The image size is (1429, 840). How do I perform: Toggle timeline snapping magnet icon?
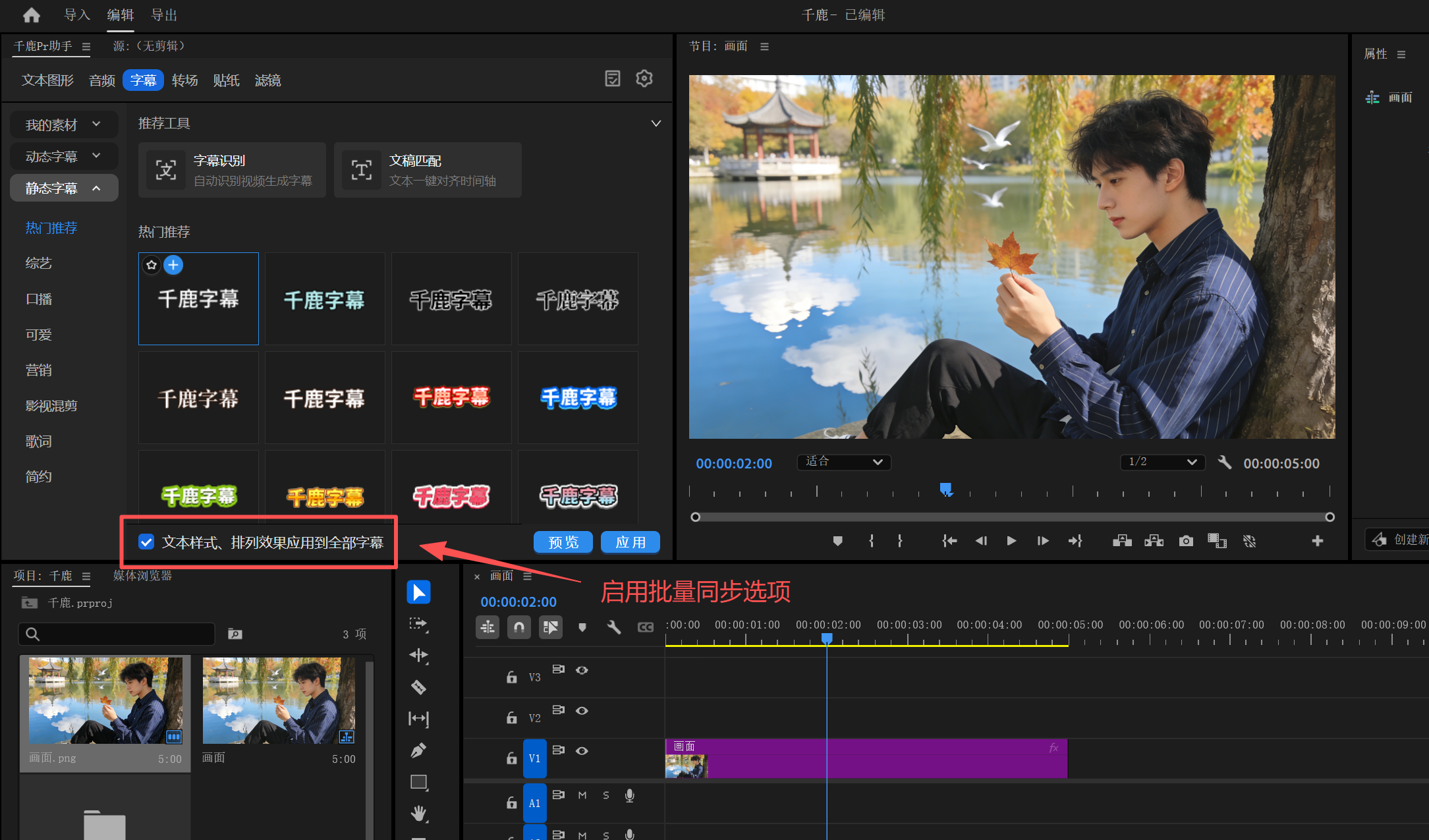click(519, 627)
